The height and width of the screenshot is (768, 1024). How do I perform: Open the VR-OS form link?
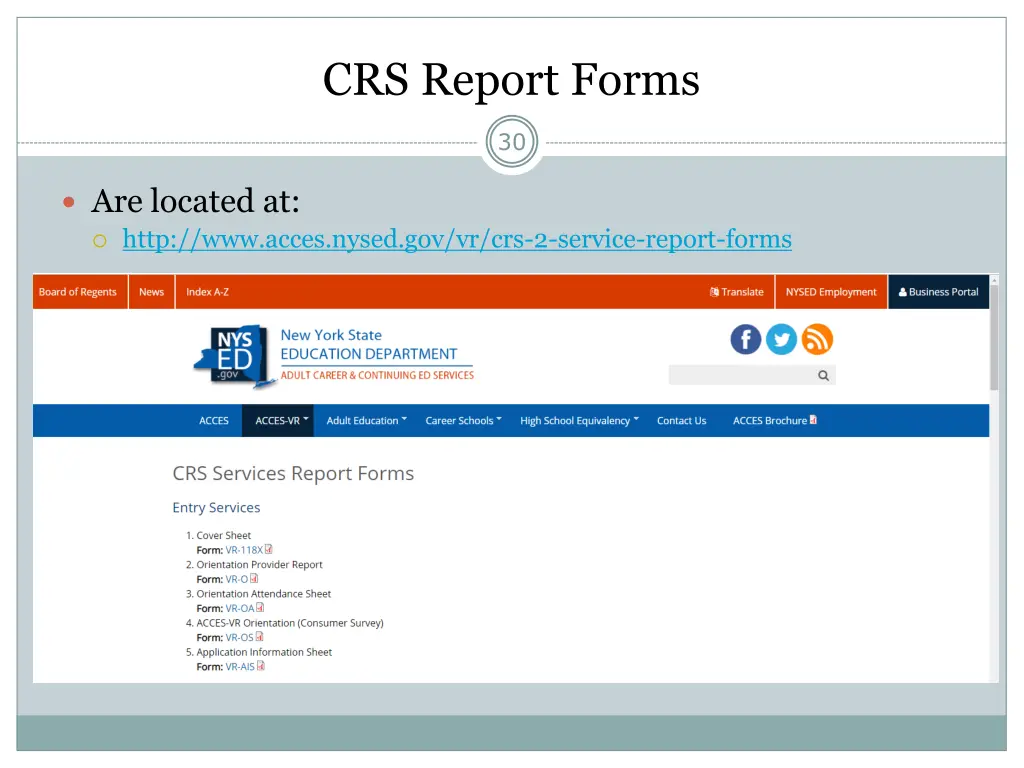tap(239, 637)
